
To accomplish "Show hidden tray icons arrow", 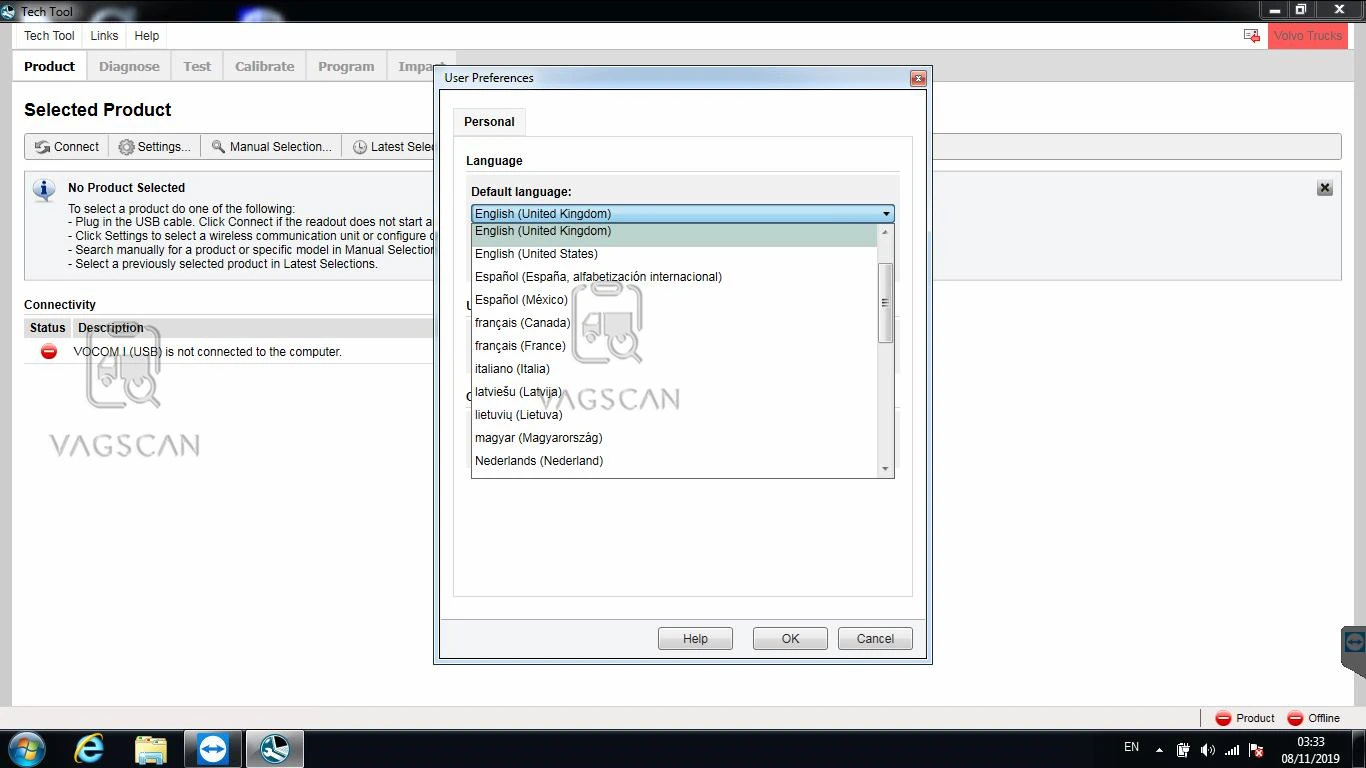I will tap(1159, 750).
